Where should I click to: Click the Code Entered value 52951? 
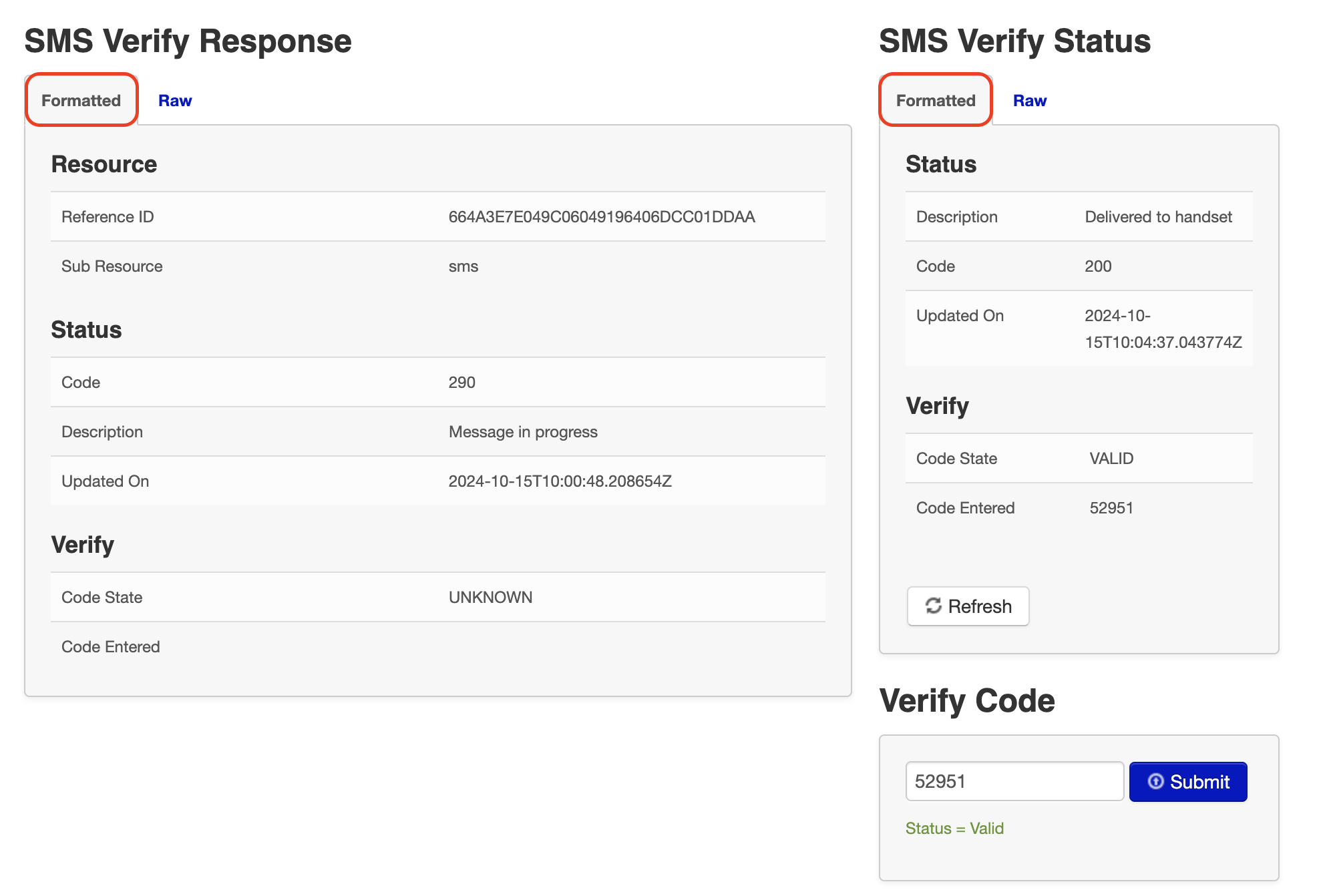tap(1111, 507)
